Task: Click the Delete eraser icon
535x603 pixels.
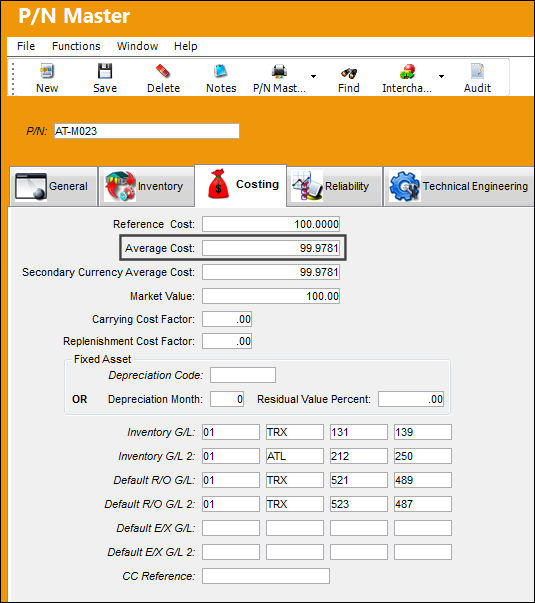Action: pos(163,72)
